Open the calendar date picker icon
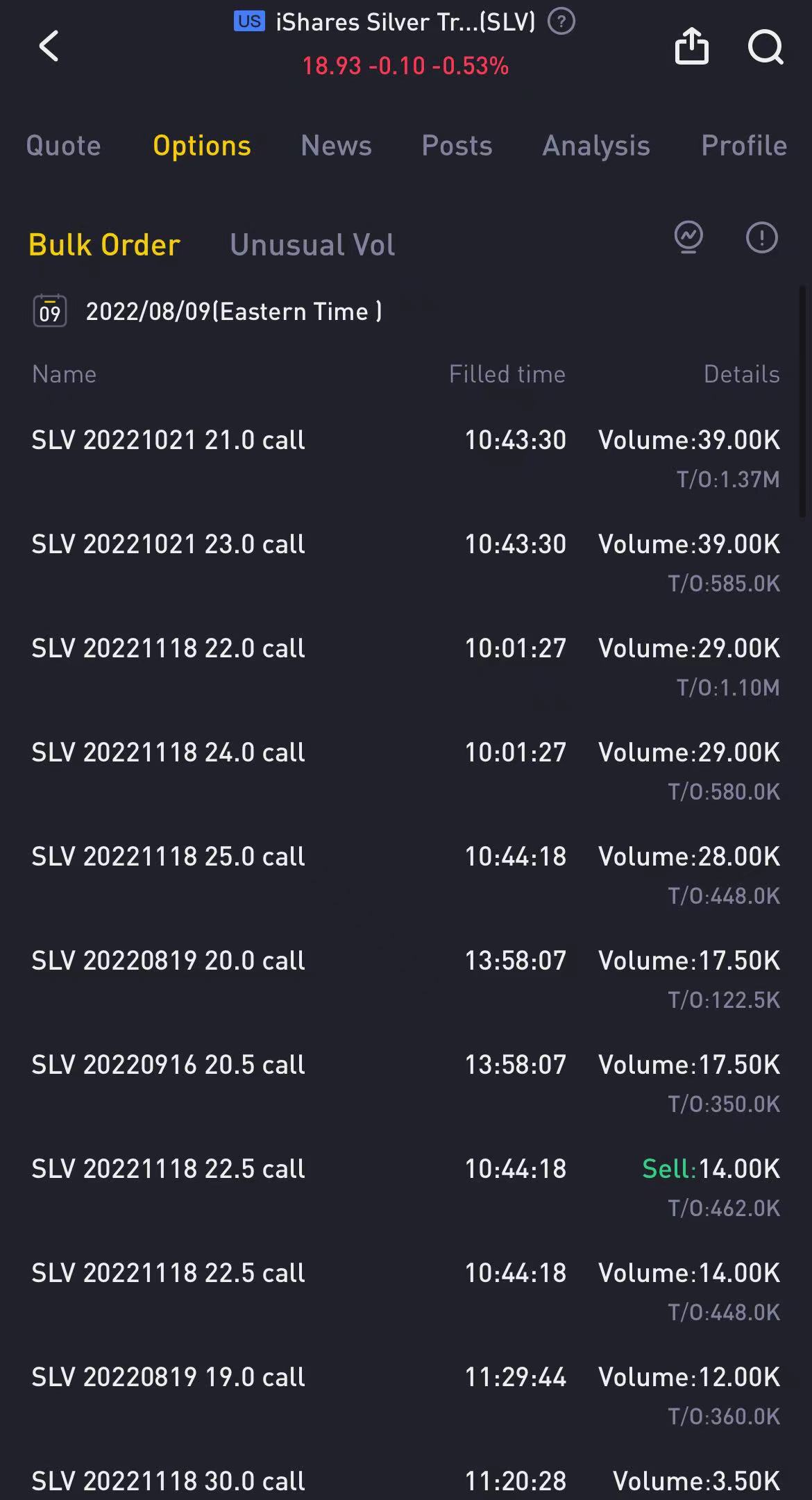The height and width of the screenshot is (1500, 812). coord(50,311)
